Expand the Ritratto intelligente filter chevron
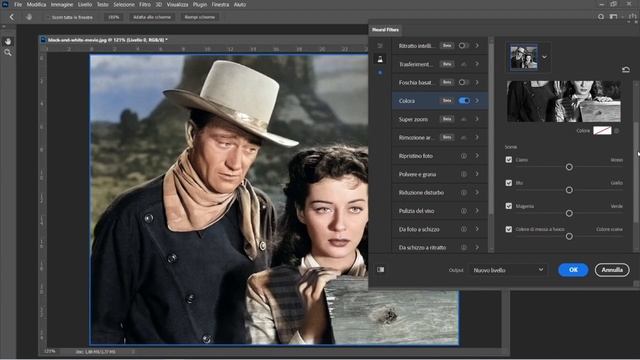Screen dimensions: 640x360 point(477,46)
